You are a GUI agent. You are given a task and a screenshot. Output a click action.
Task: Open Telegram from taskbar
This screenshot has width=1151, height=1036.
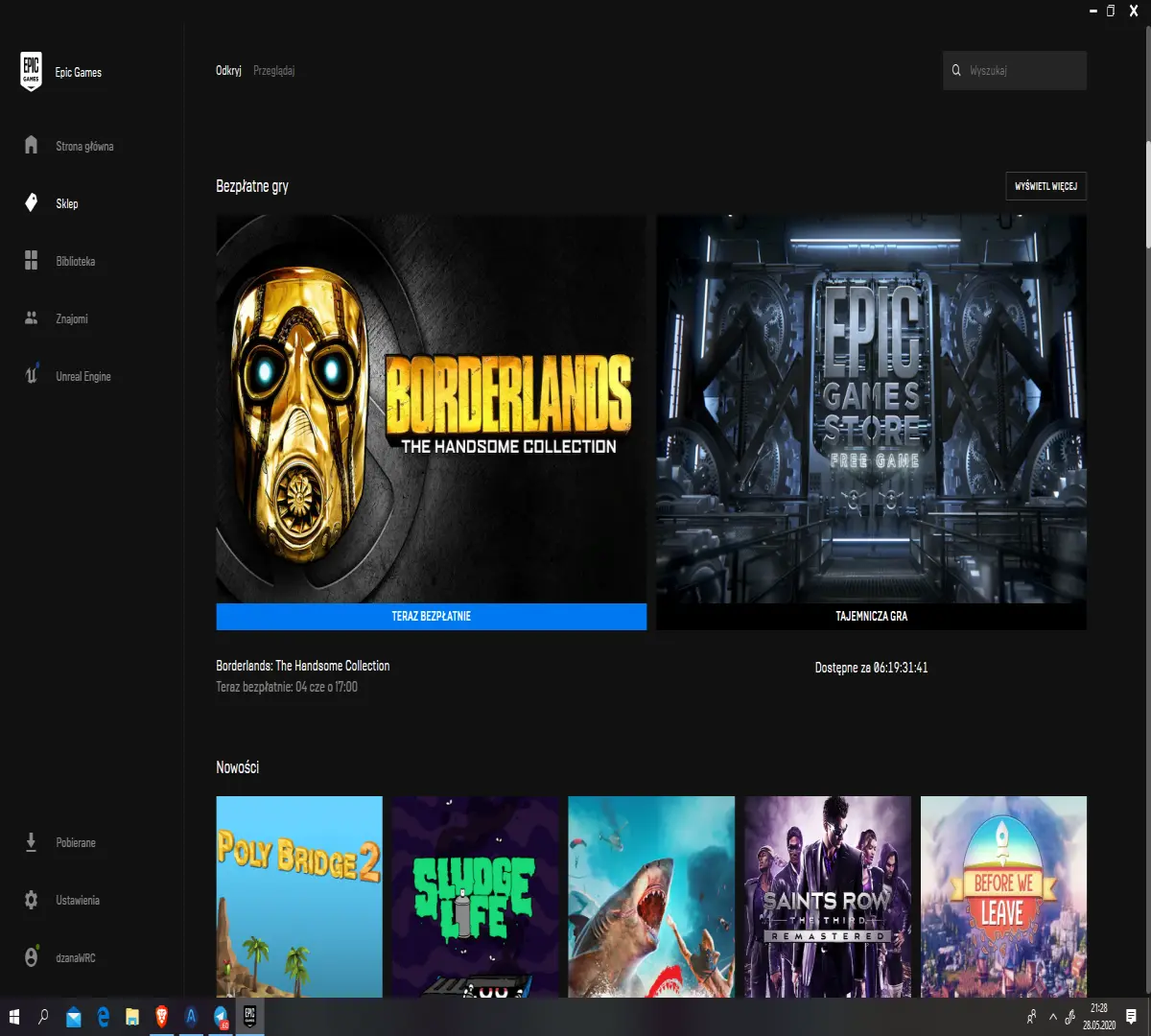(221, 1017)
